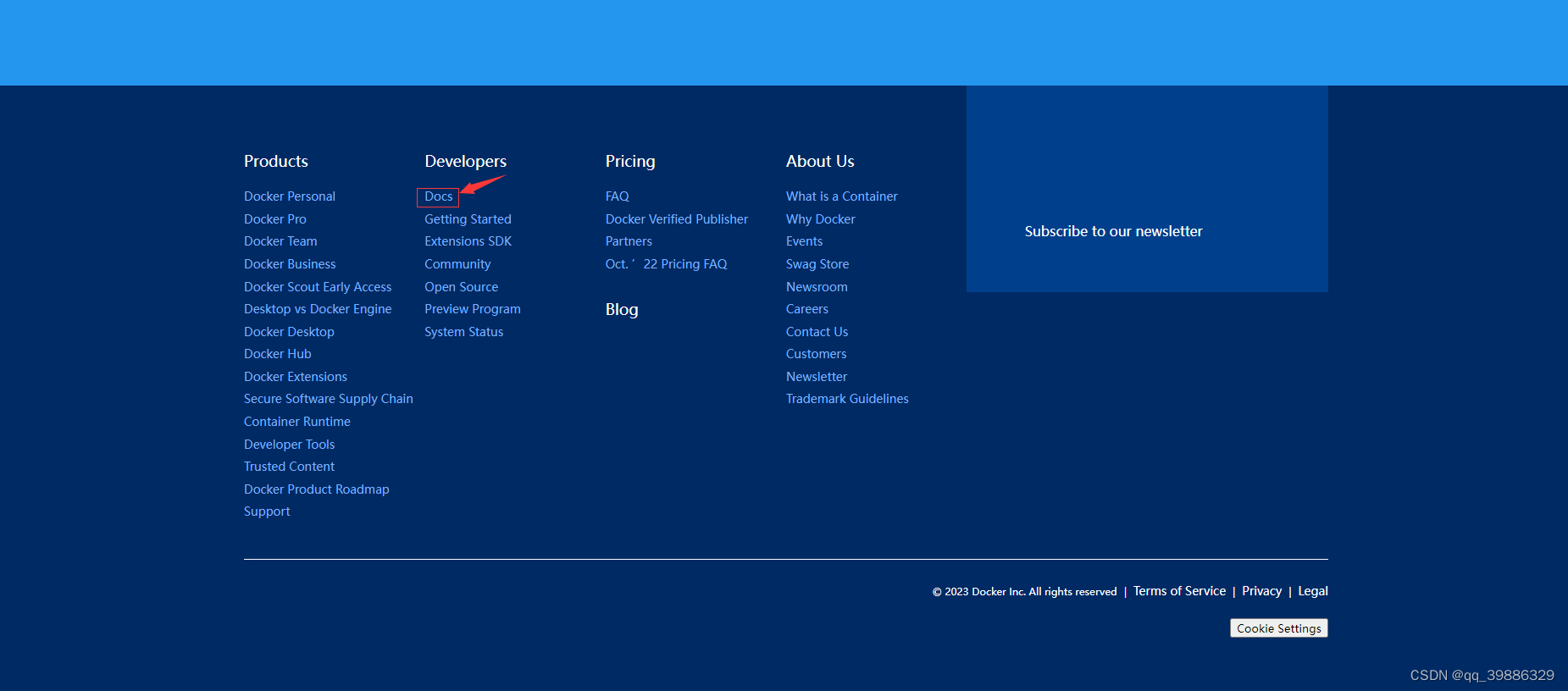
Task: Click the Developers column heading
Action: click(x=466, y=161)
